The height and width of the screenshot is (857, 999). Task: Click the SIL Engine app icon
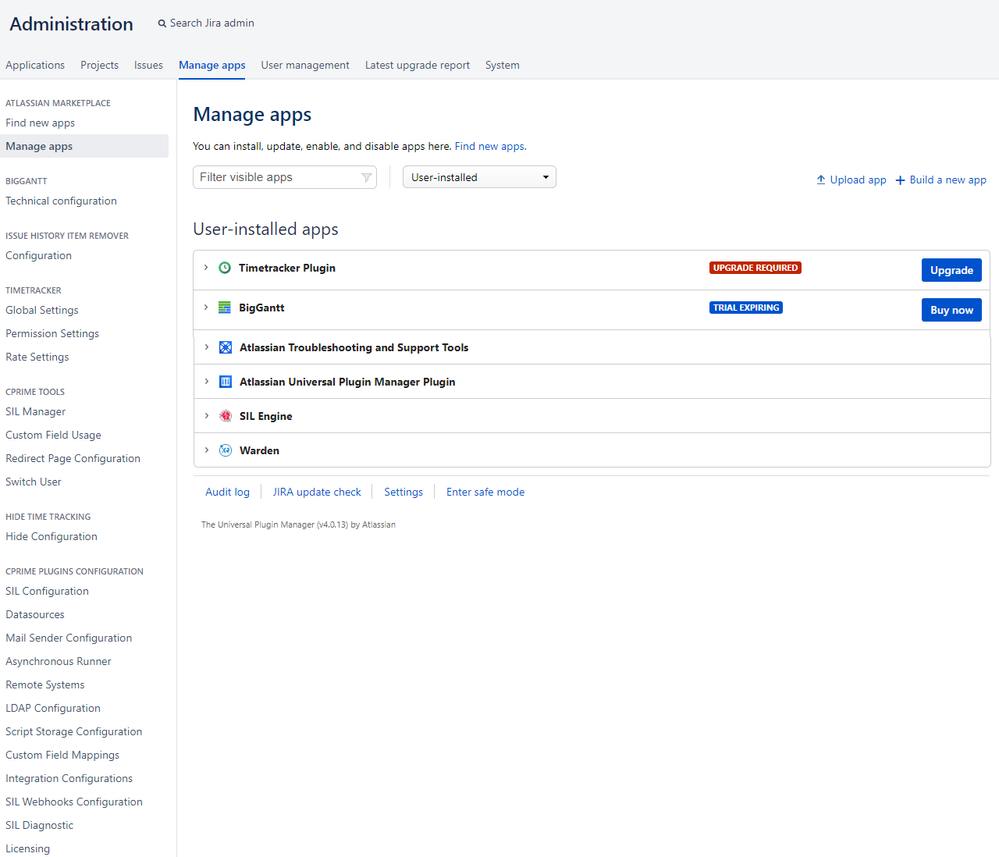click(x=226, y=416)
